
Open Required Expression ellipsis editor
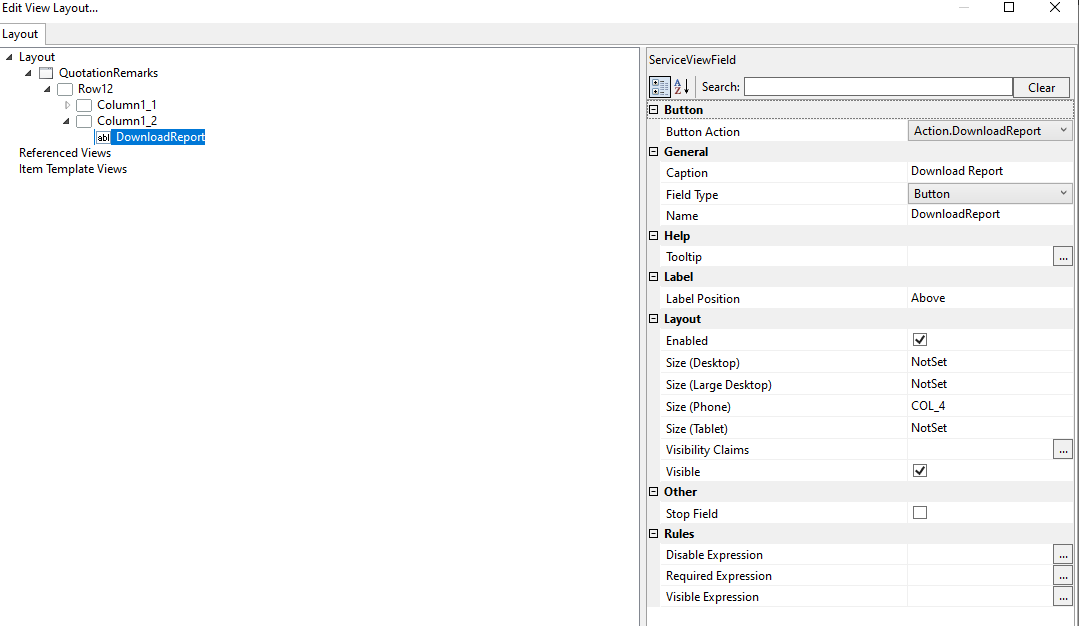(x=1063, y=576)
